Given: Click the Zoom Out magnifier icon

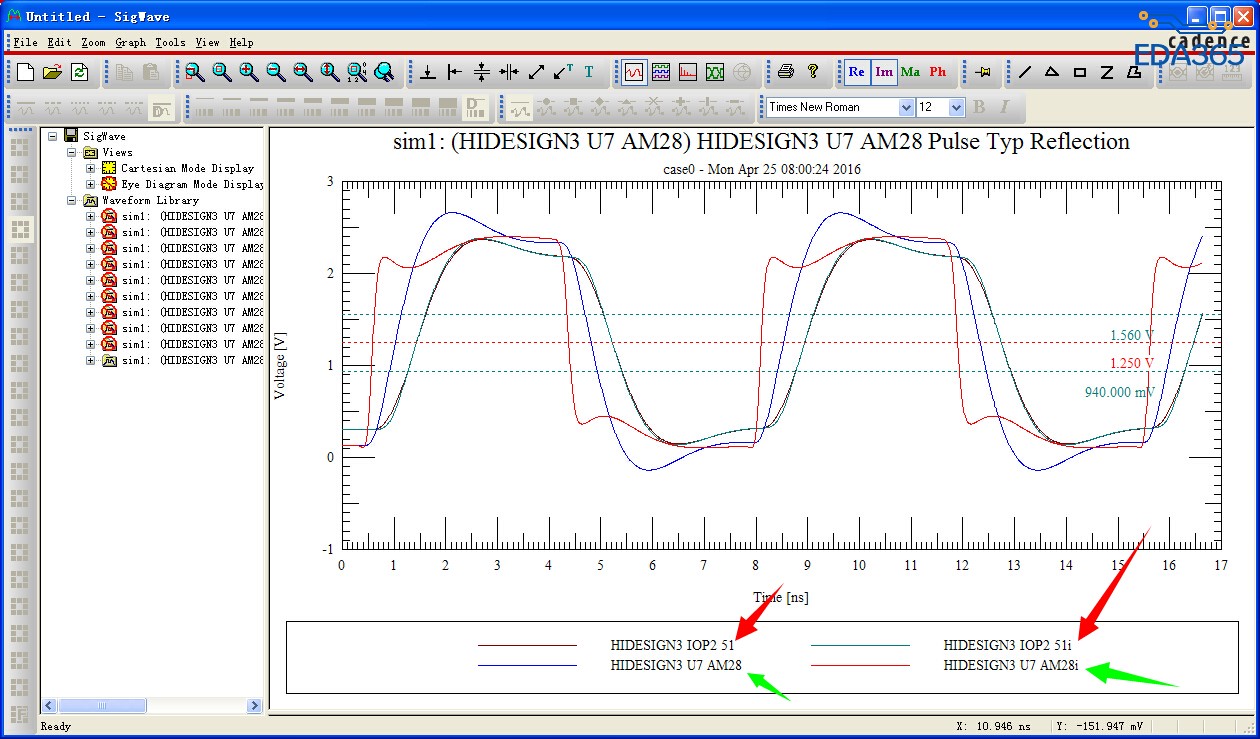Looking at the screenshot, I should click(275, 72).
